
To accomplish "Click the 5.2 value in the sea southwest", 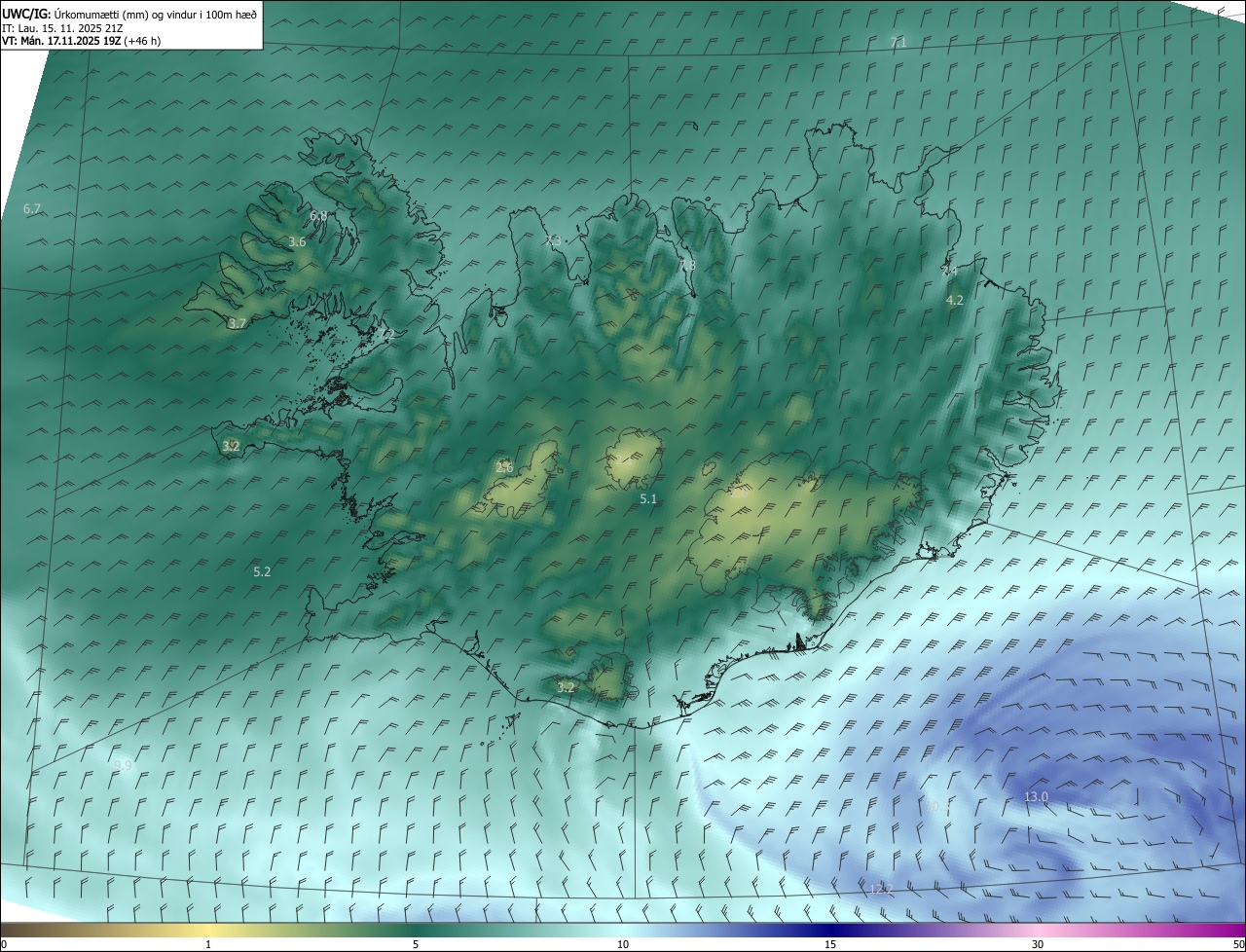I will click(262, 572).
